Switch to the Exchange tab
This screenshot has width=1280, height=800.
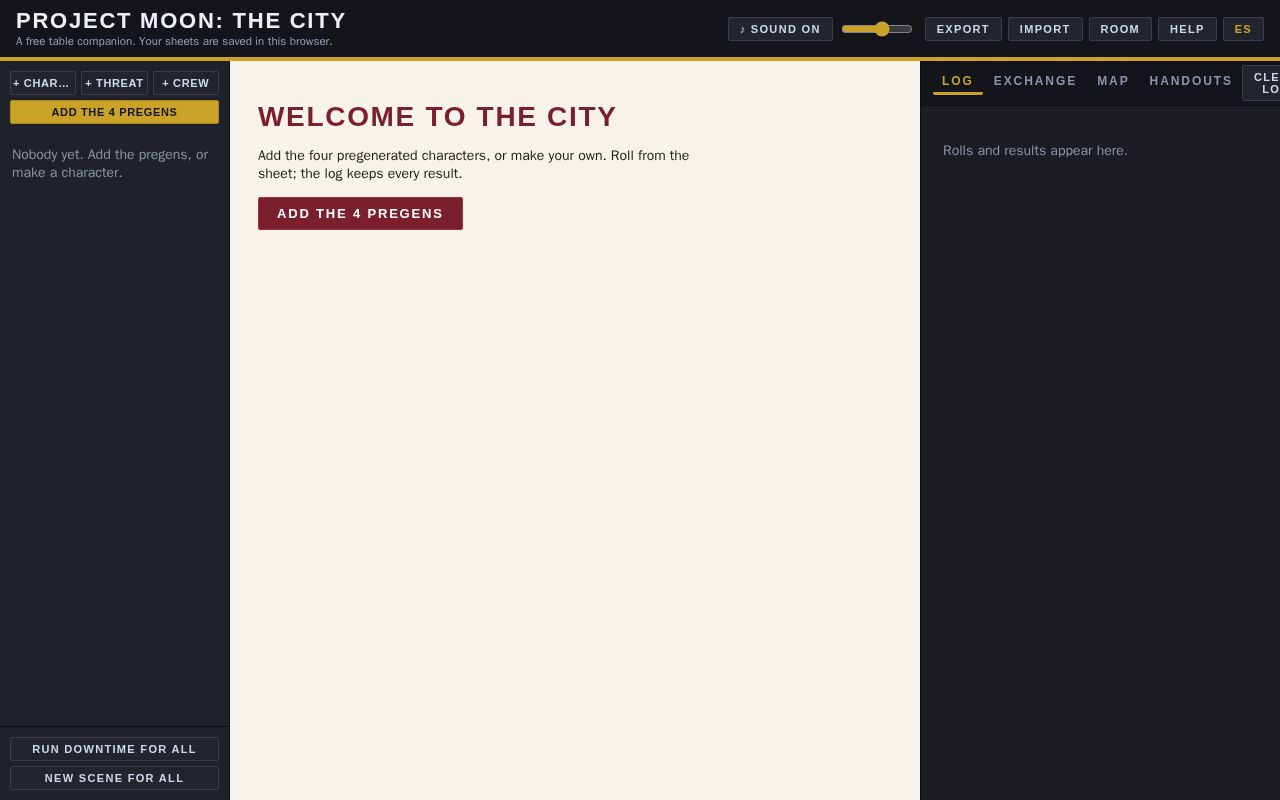coord(1035,81)
